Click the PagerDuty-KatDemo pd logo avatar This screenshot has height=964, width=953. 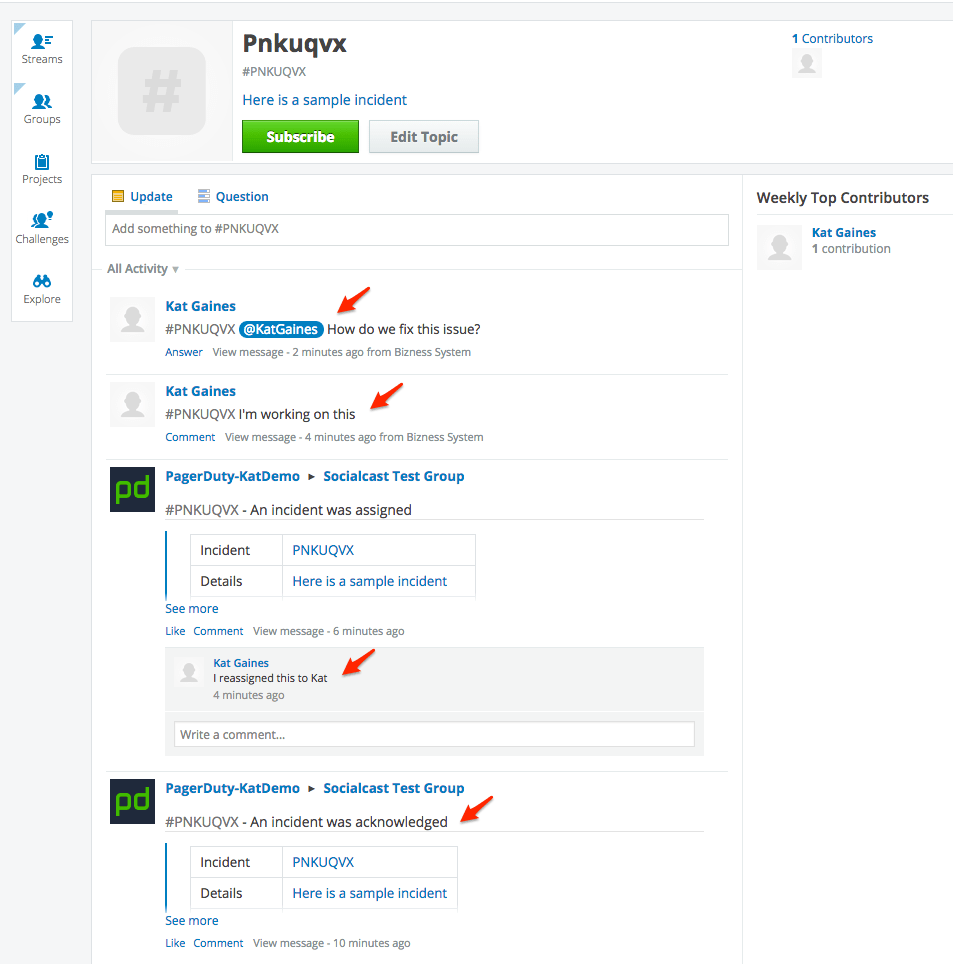click(x=132, y=489)
